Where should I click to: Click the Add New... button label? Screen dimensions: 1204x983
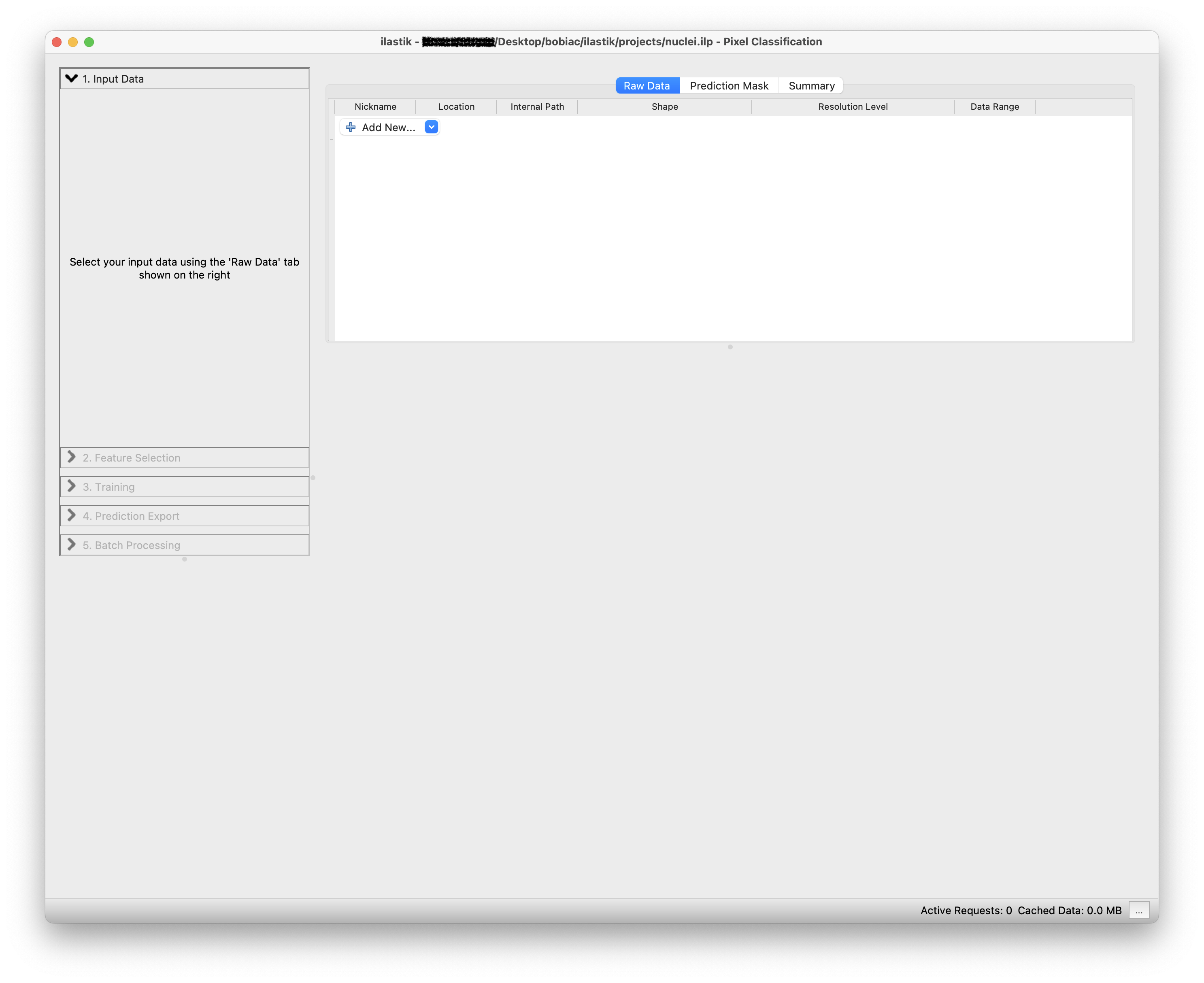click(x=389, y=128)
